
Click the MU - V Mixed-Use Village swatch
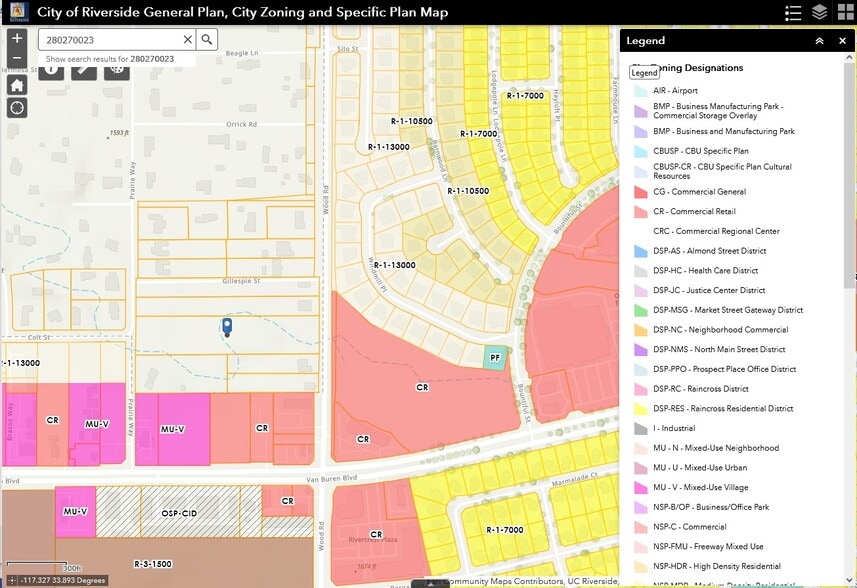click(641, 488)
